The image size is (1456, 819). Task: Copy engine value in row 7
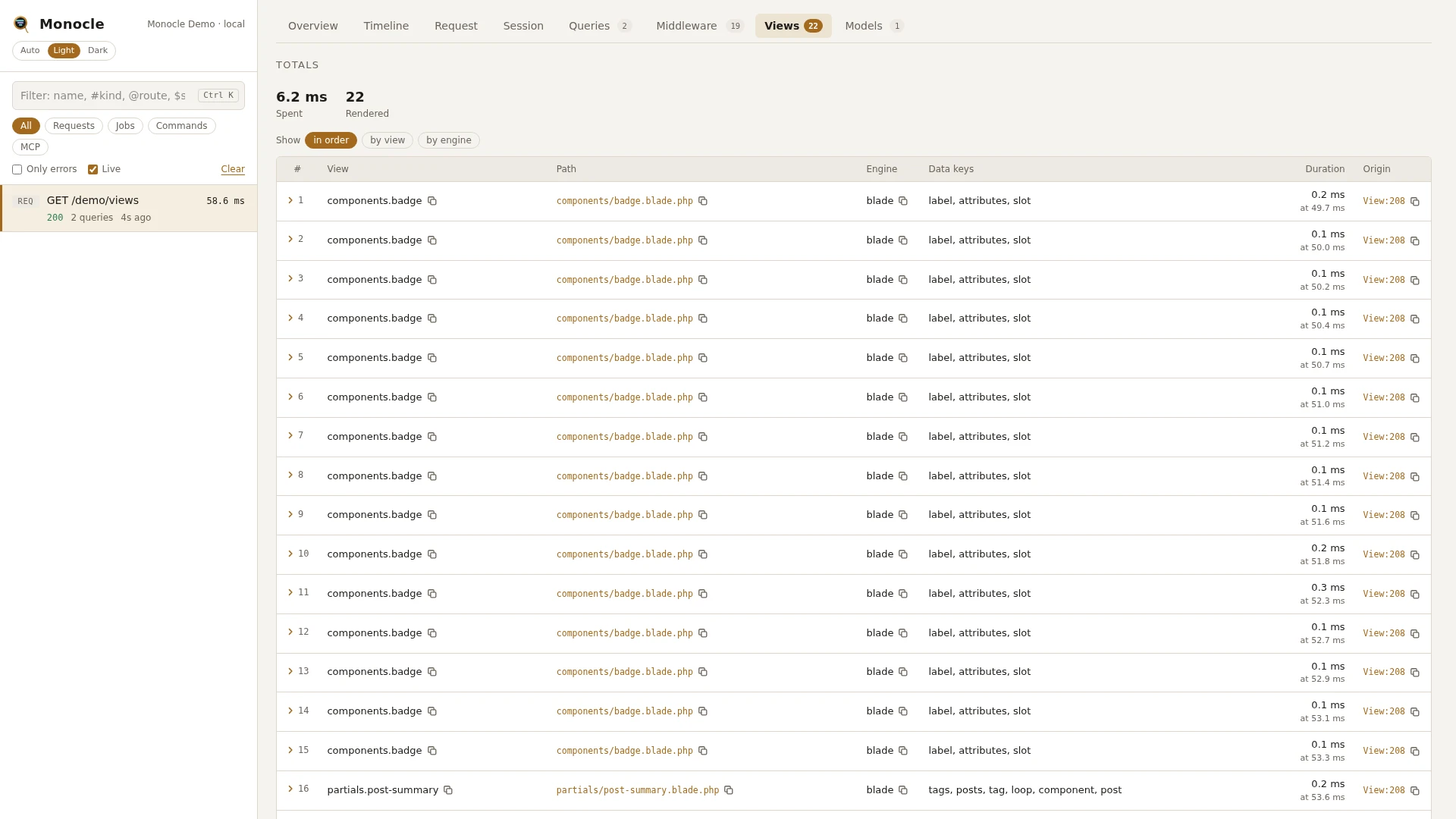point(903,437)
